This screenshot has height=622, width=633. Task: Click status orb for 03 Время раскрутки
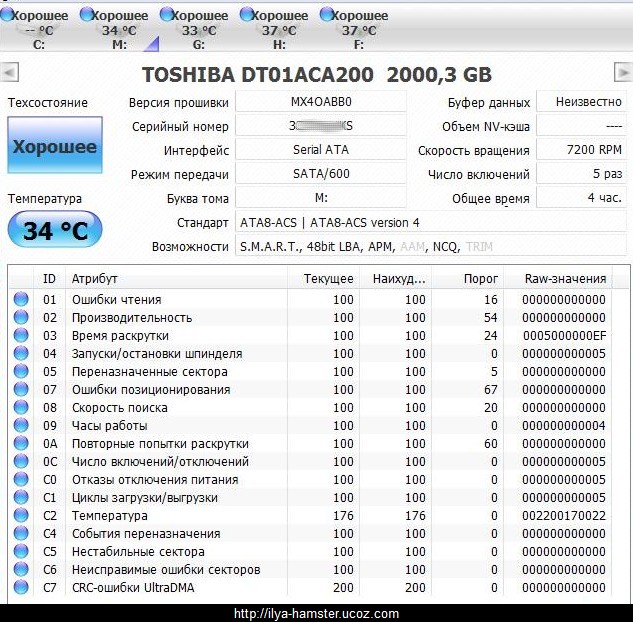pos(21,335)
